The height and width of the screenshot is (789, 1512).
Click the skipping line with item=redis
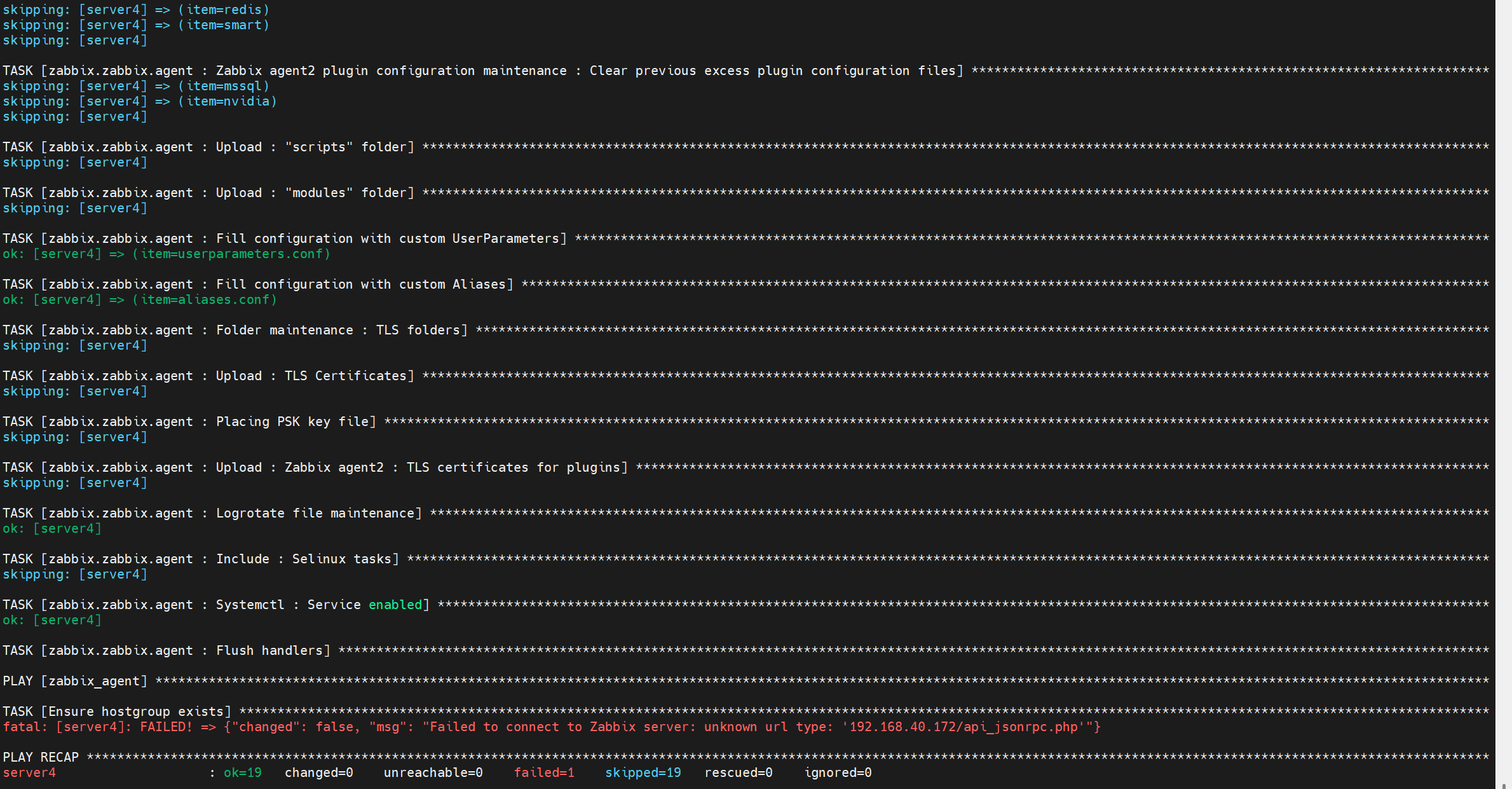click(136, 10)
